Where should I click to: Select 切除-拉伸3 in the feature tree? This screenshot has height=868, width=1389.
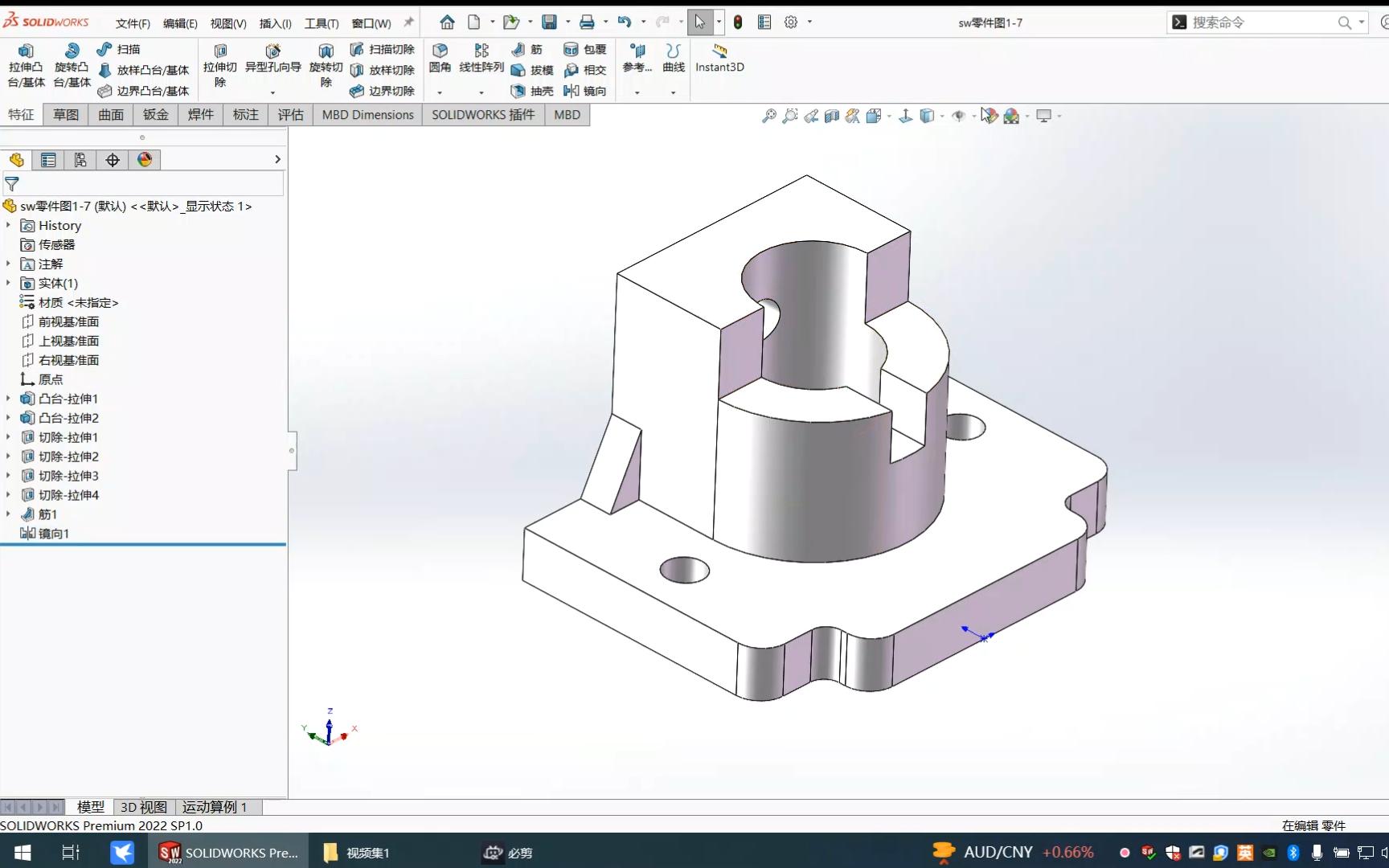click(x=68, y=475)
